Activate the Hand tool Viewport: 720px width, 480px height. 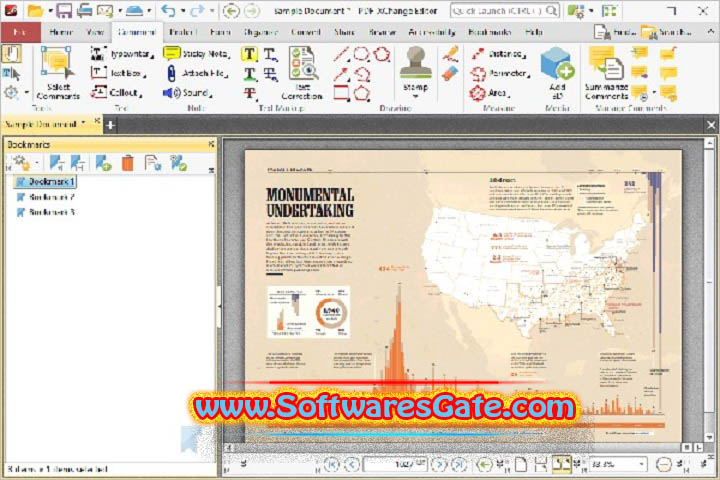(x=11, y=54)
